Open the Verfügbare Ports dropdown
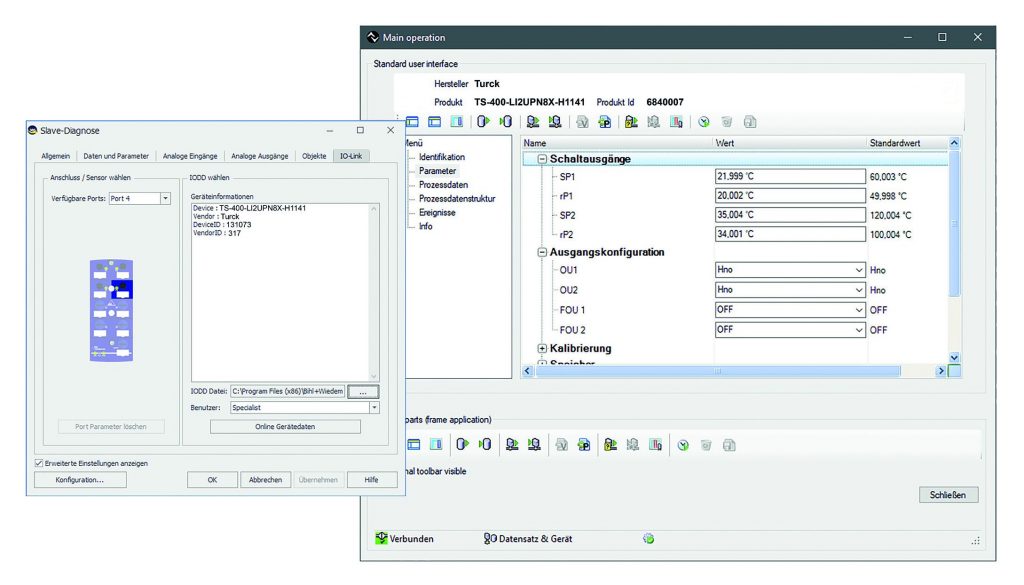 coord(165,198)
